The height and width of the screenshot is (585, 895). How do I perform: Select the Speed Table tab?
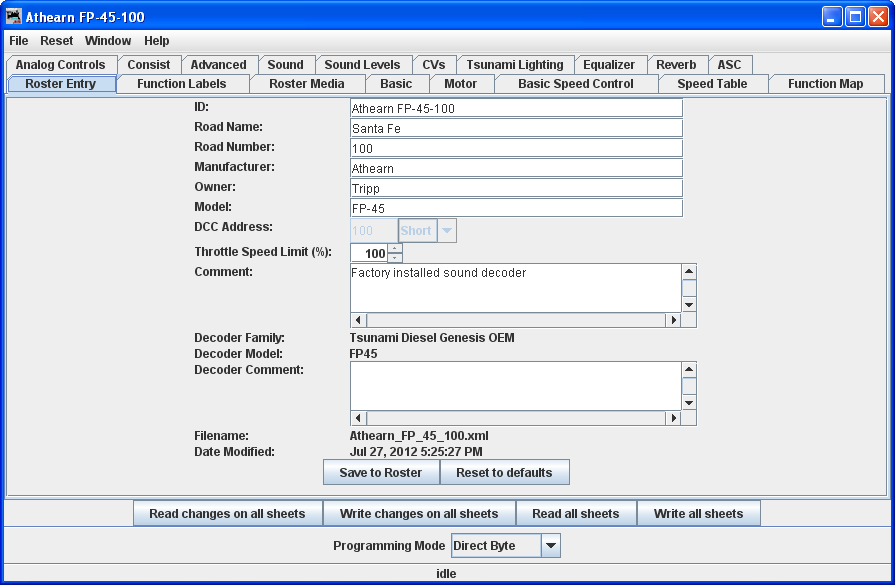coord(712,84)
